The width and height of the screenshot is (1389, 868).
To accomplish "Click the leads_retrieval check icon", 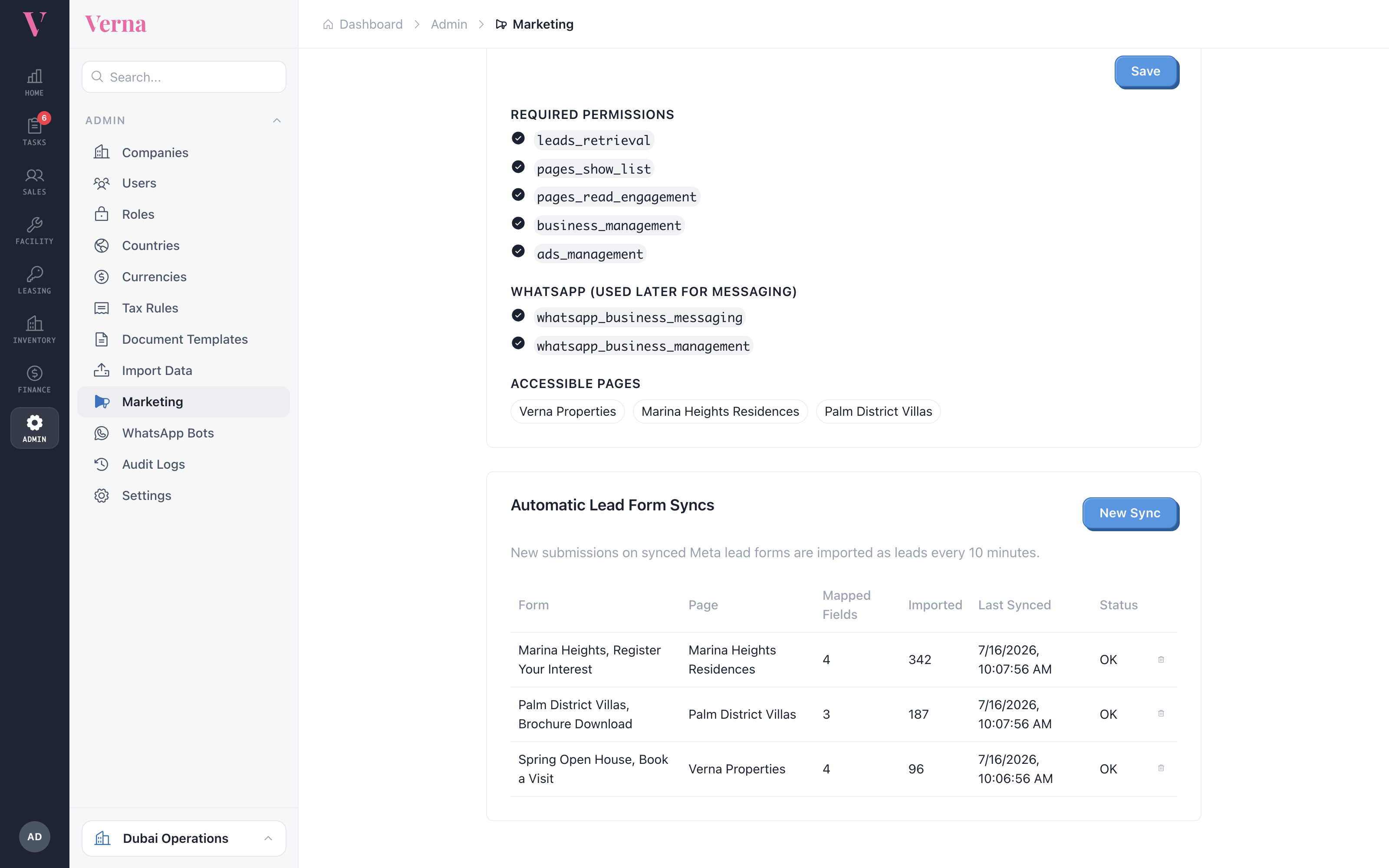I will tap(518, 138).
